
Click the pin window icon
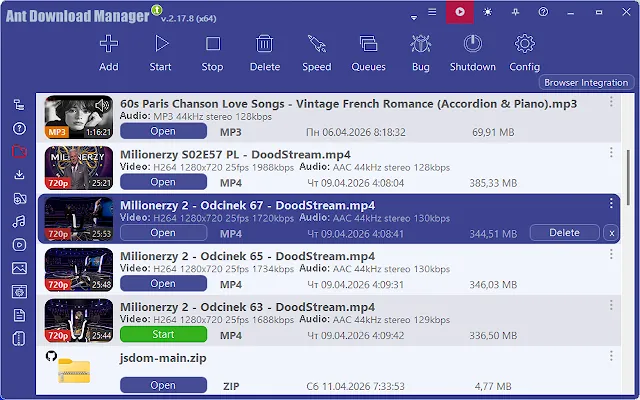(x=516, y=12)
